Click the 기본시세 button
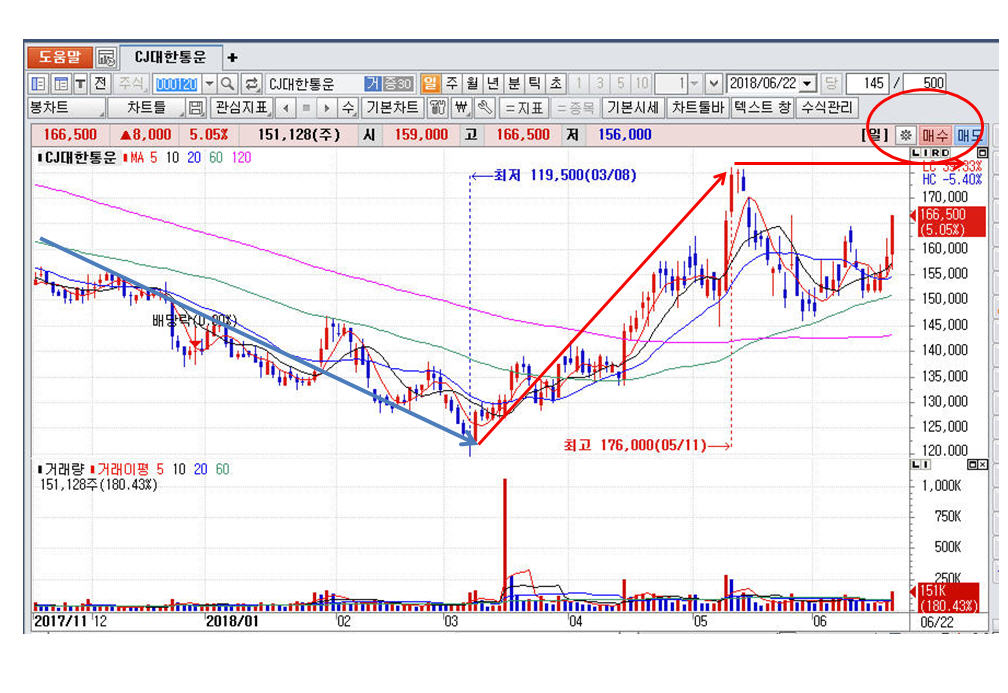 click(633, 107)
